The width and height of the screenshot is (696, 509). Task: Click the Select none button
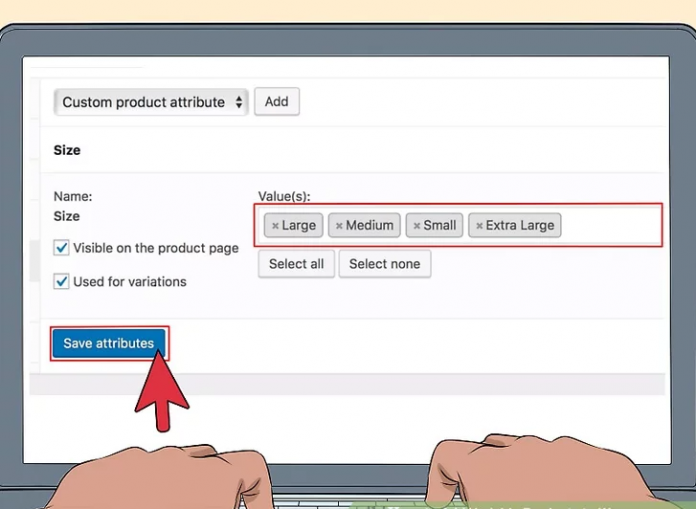[385, 264]
